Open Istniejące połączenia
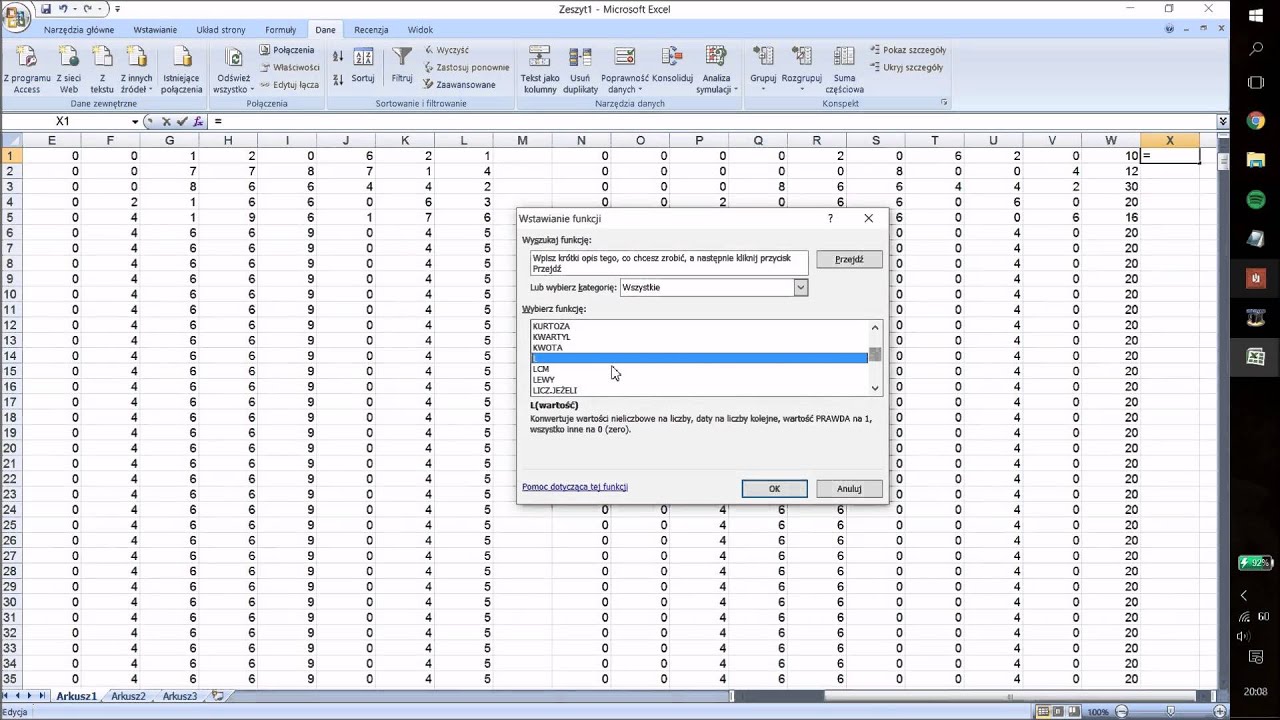 click(181, 70)
